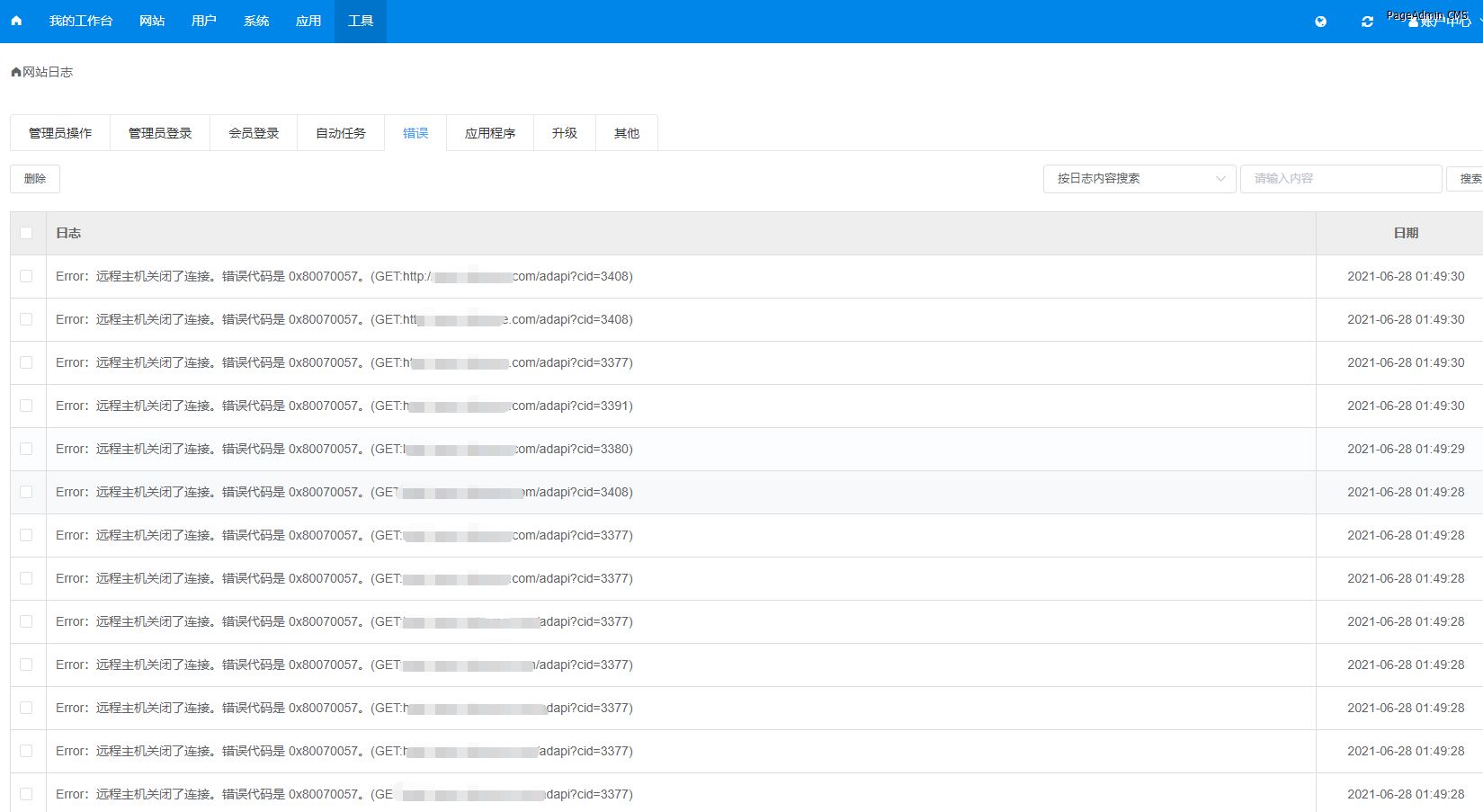Check the cid=3377 row dated 01:49:30
Image resolution: width=1483 pixels, height=812 pixels.
pos(26,362)
